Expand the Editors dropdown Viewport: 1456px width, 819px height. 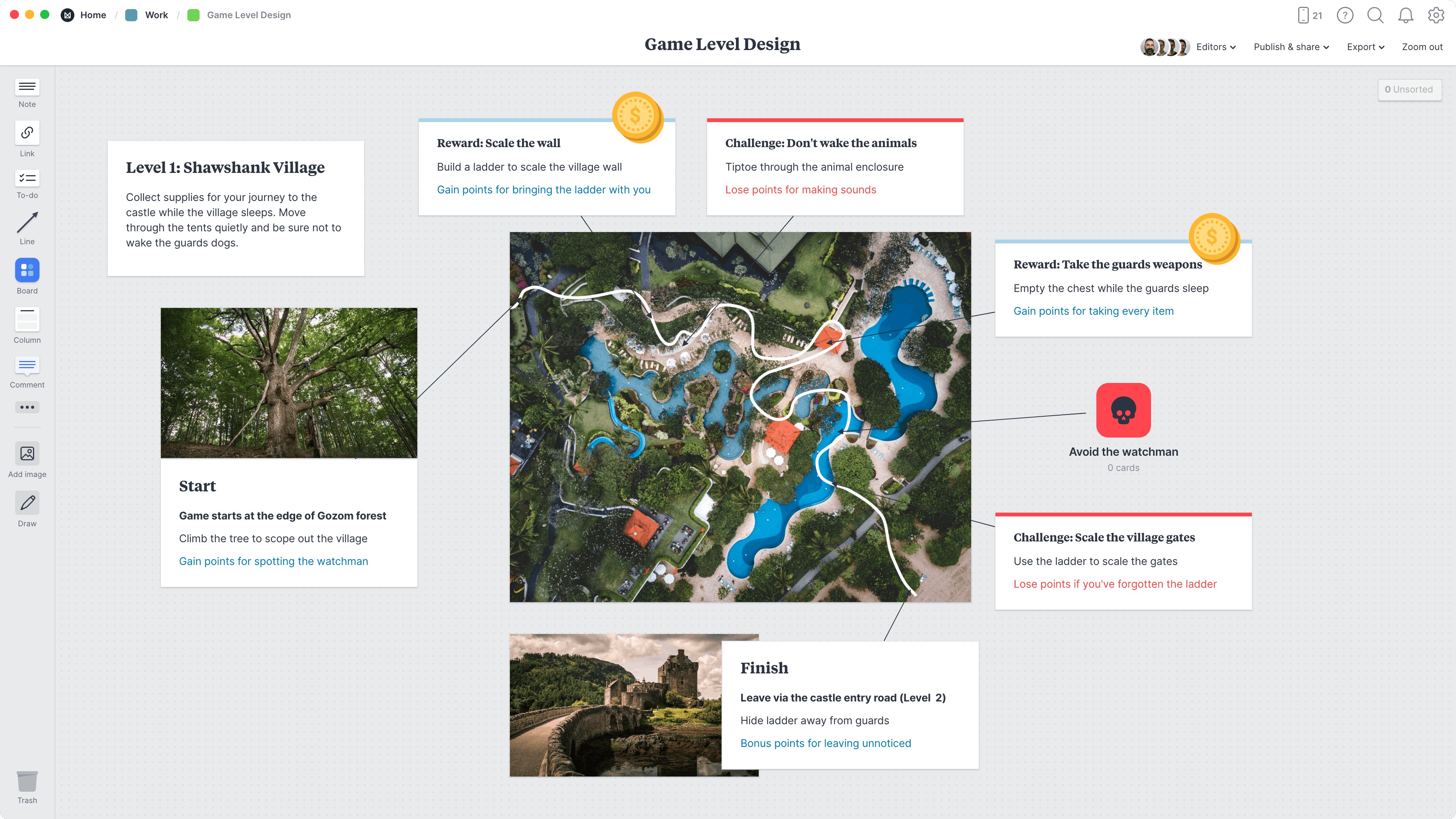1215,47
